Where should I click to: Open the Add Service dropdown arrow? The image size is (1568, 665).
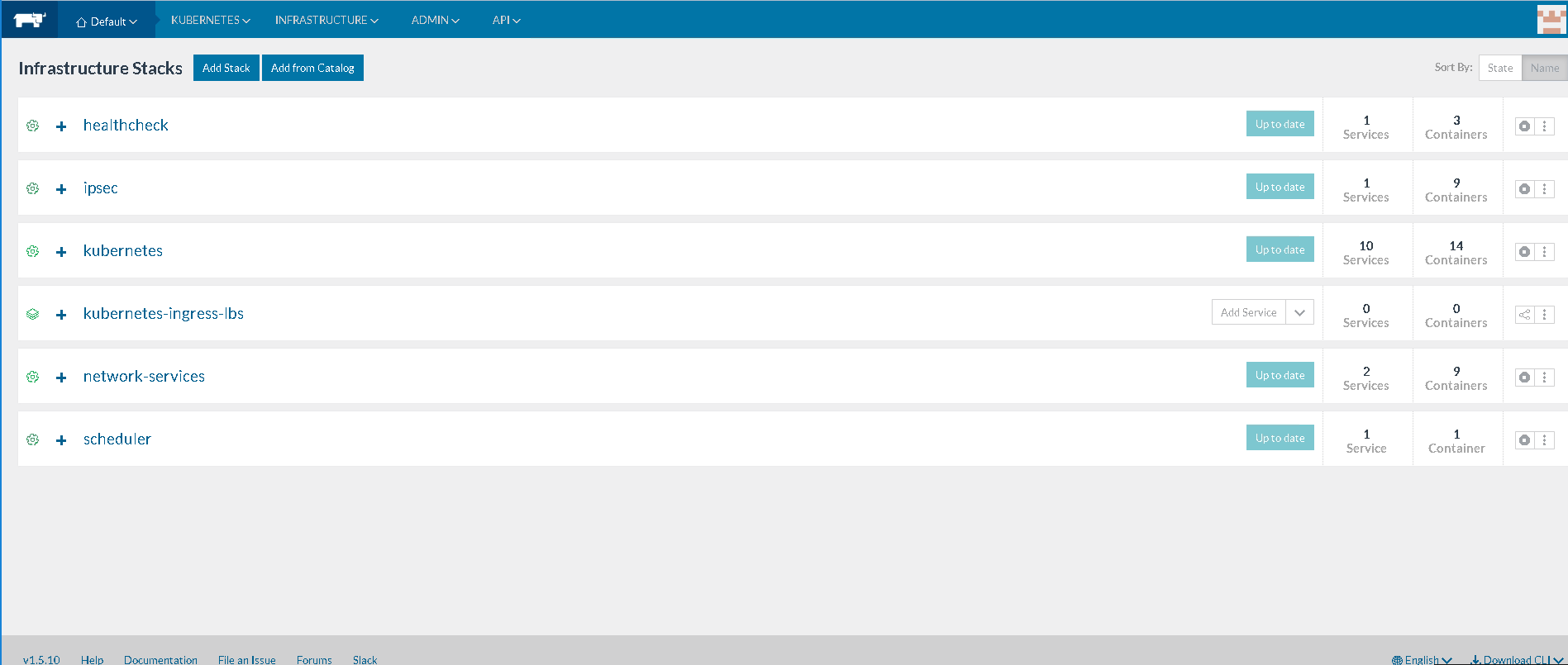pos(1300,312)
